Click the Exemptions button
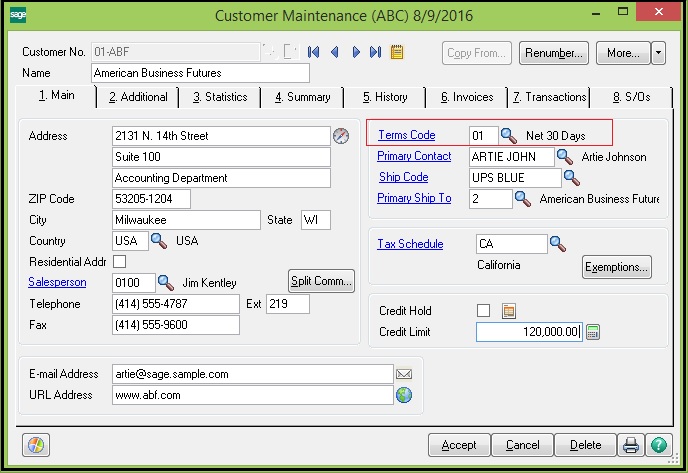 point(616,267)
